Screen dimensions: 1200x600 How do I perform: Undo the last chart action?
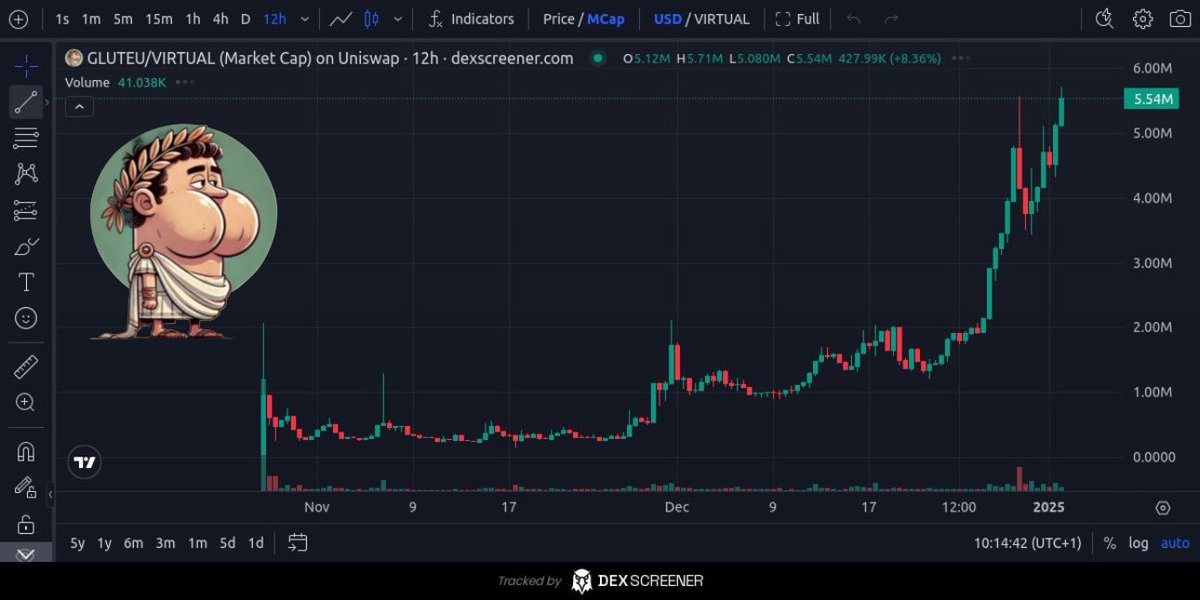[853, 19]
